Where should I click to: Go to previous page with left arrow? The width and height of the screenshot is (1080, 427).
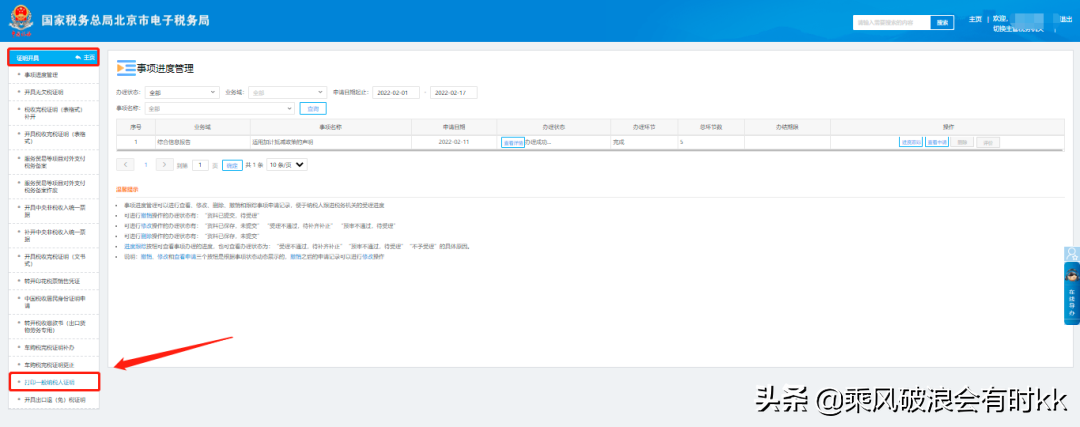click(x=126, y=164)
